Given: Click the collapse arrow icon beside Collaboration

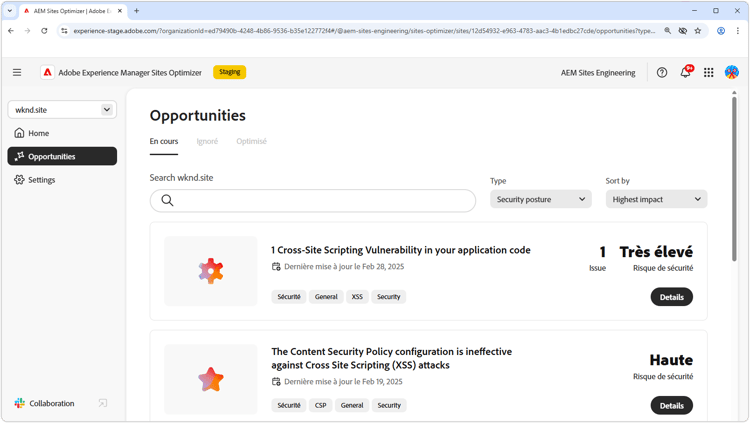Looking at the screenshot, I should point(103,403).
